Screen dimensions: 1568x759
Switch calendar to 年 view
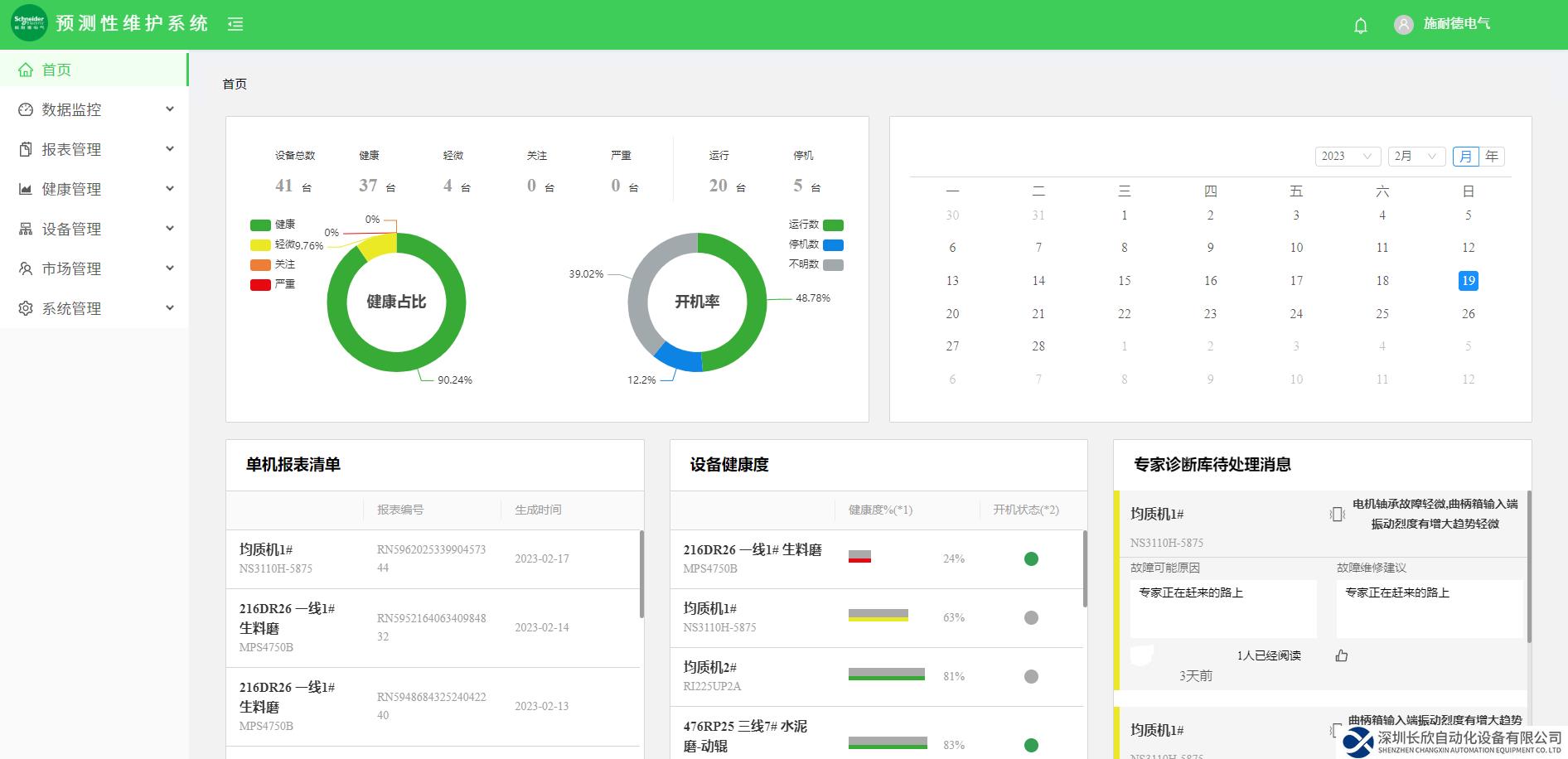pyautogui.click(x=1492, y=157)
